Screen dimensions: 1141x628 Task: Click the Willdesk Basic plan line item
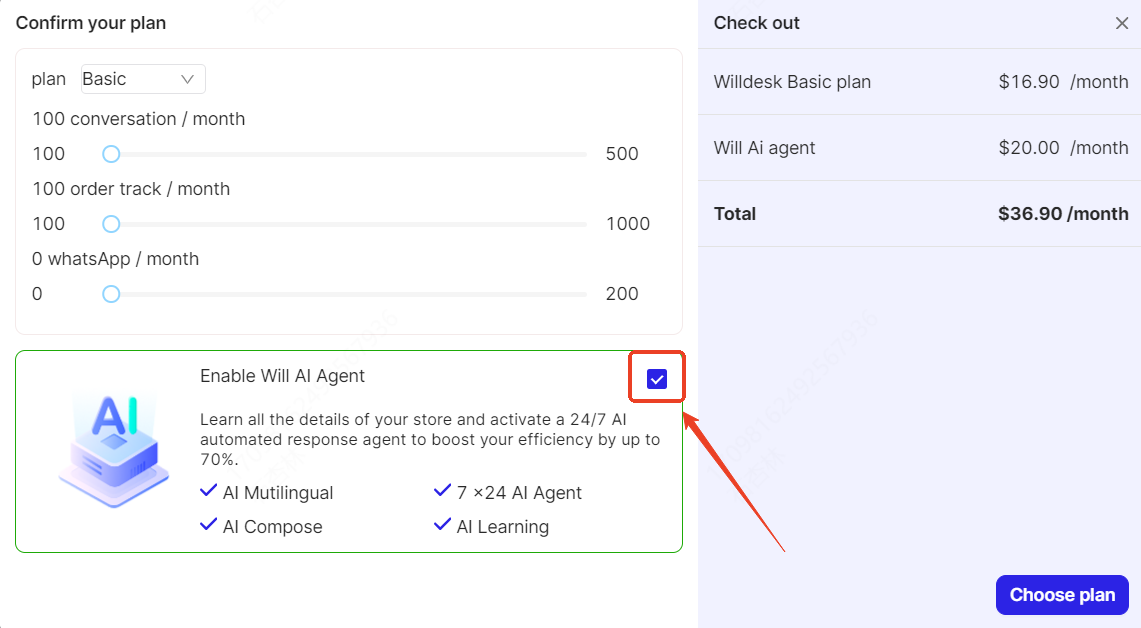(920, 82)
